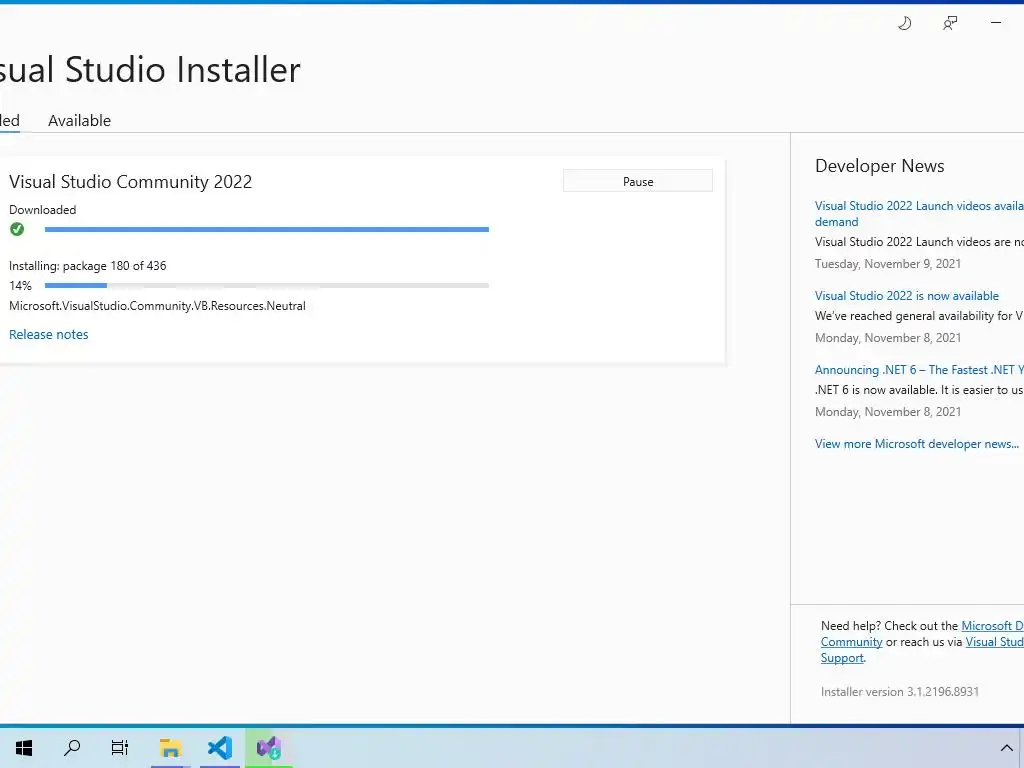Launch Visual Studio Code from taskbar
This screenshot has height=768, width=1024.
click(220, 748)
